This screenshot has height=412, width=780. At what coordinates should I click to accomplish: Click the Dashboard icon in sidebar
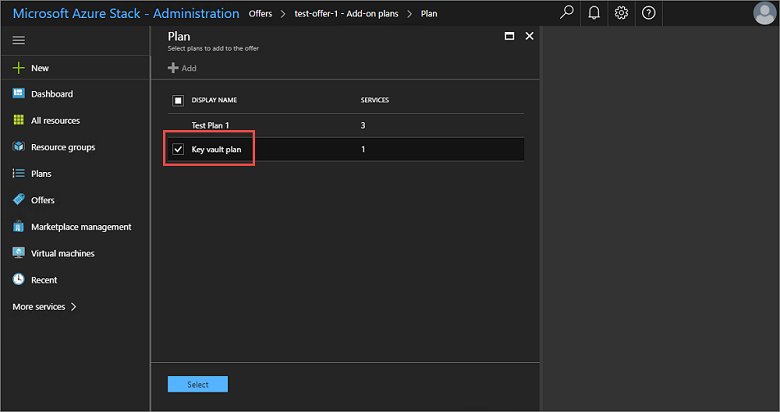pos(18,94)
